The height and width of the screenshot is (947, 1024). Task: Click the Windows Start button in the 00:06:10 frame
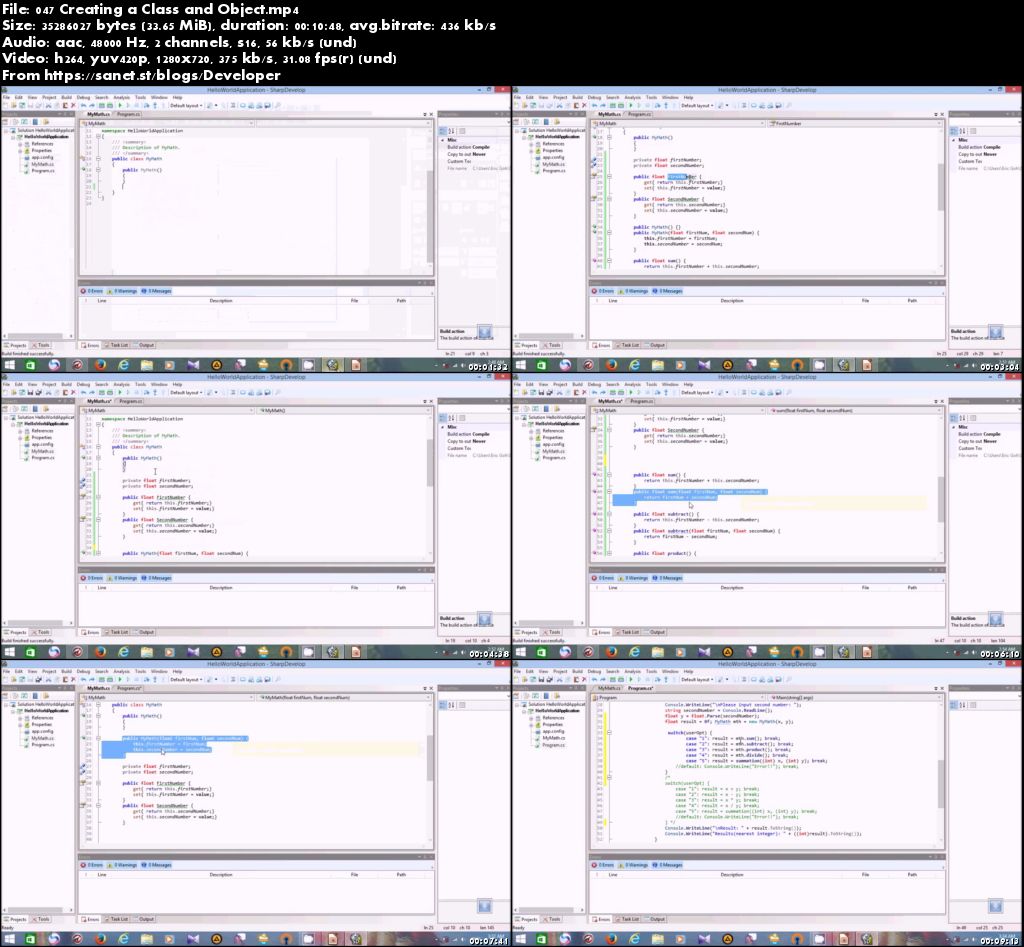pyautogui.click(x=520, y=652)
